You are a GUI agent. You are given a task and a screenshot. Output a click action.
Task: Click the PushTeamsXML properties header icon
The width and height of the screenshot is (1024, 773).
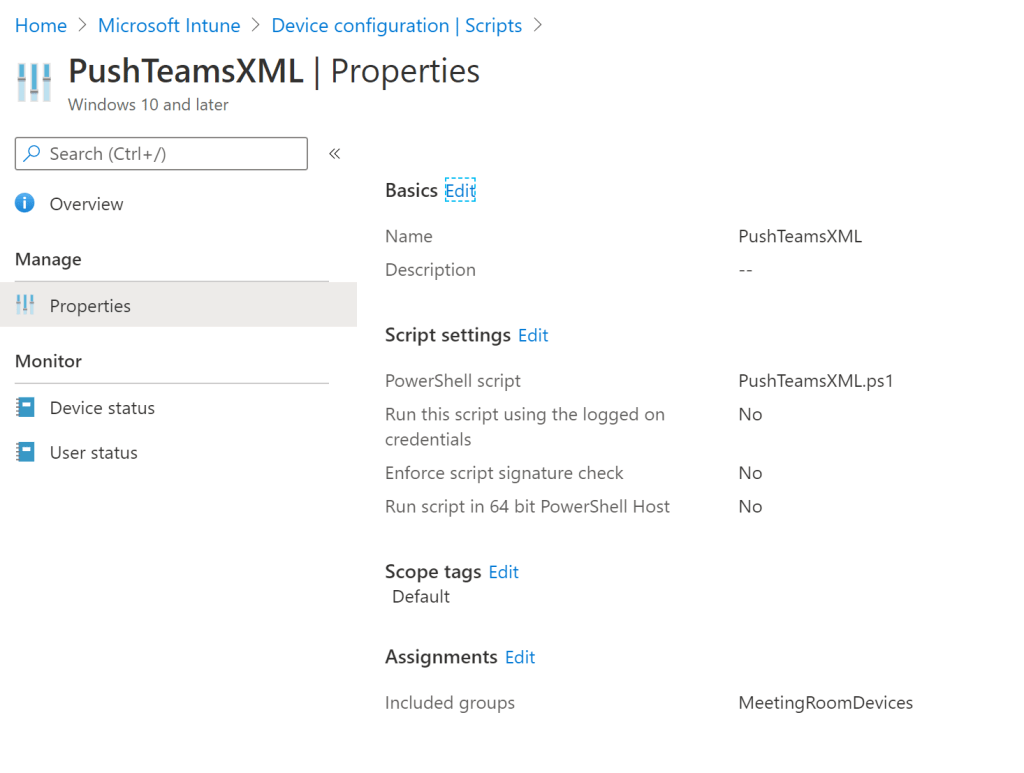(34, 82)
